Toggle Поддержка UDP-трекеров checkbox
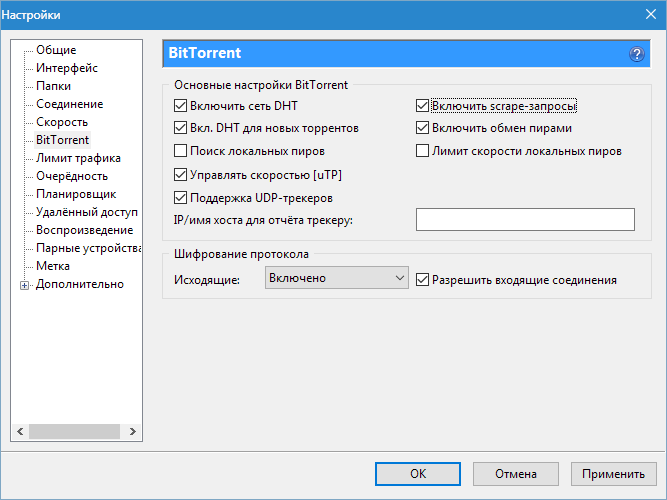Image resolution: width=667 pixels, height=500 pixels. (x=180, y=197)
